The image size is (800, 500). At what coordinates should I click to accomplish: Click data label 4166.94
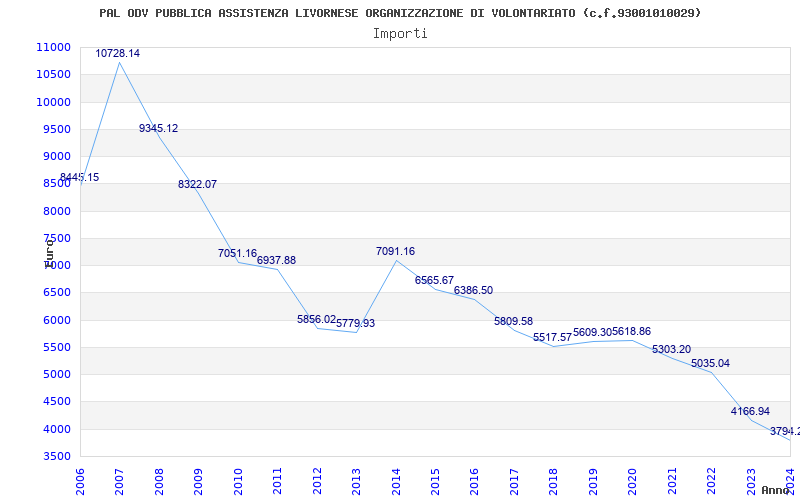click(x=750, y=411)
